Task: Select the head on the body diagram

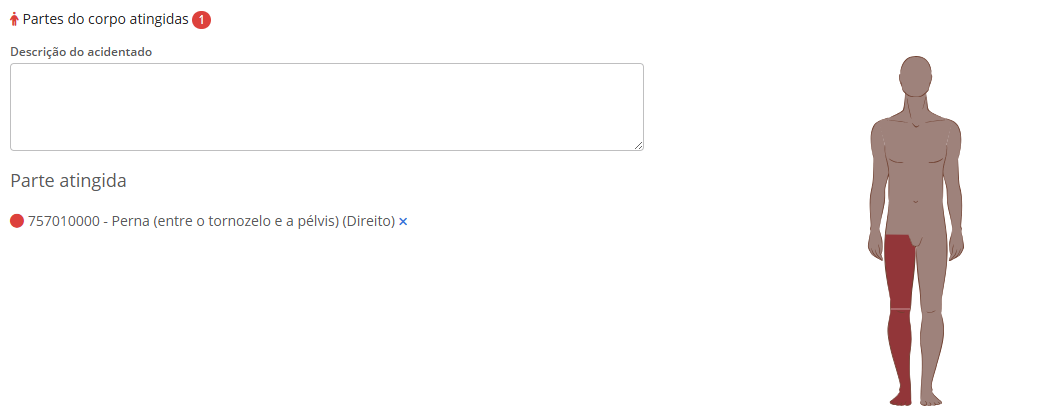Action: pyautogui.click(x=915, y=76)
